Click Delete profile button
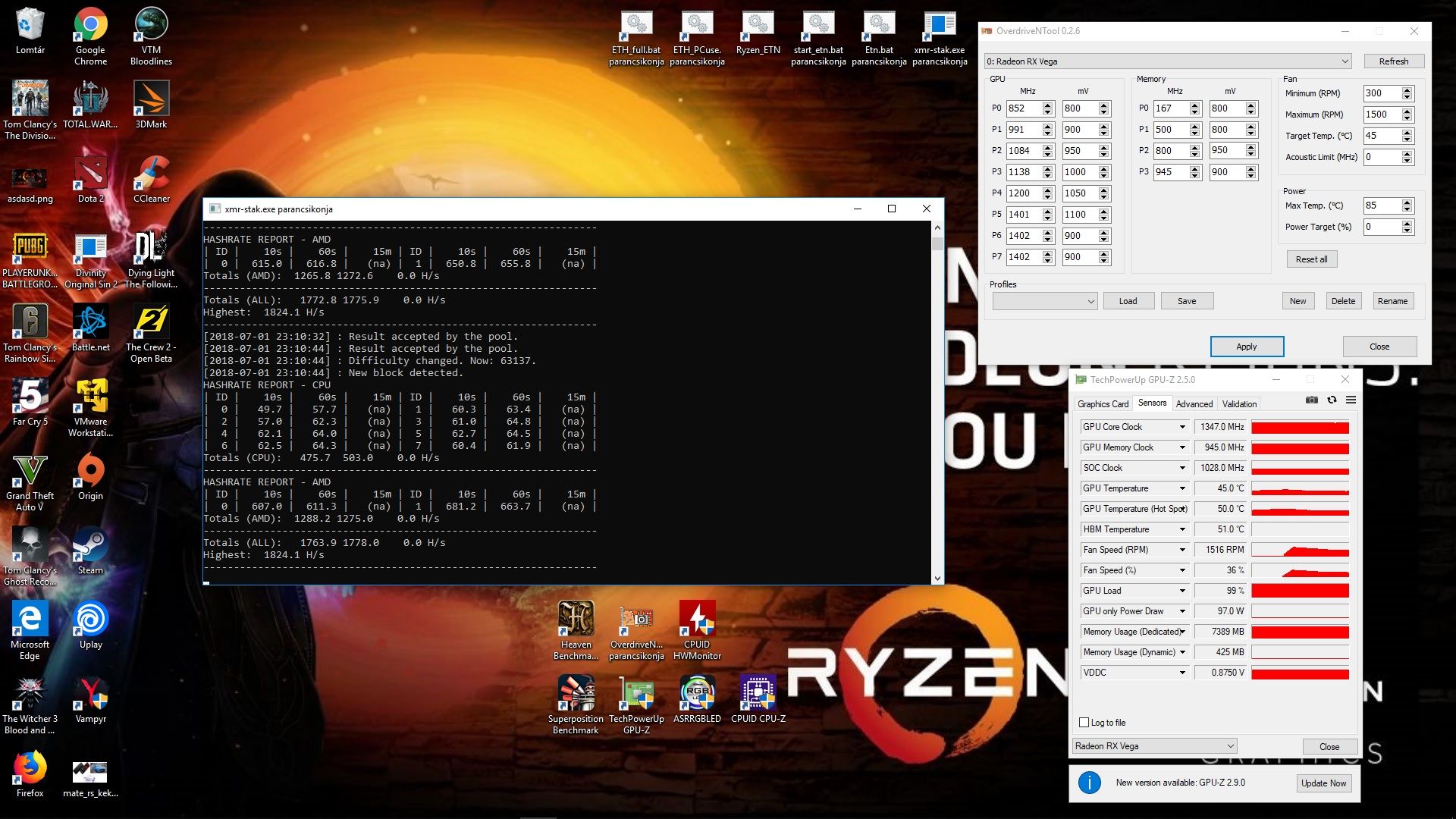 point(1343,301)
